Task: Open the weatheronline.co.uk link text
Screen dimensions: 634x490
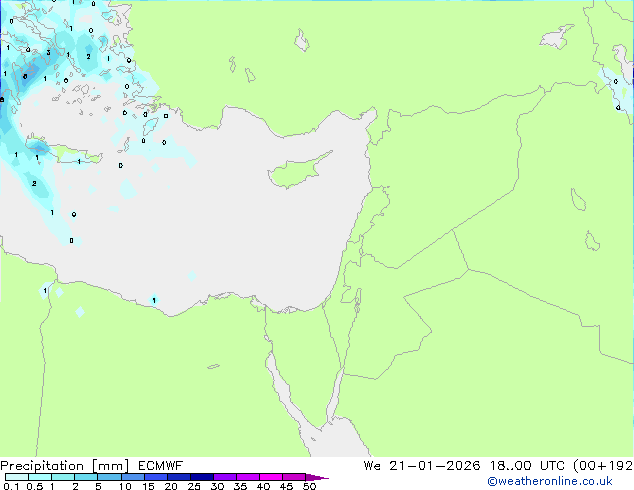Action: (x=550, y=481)
